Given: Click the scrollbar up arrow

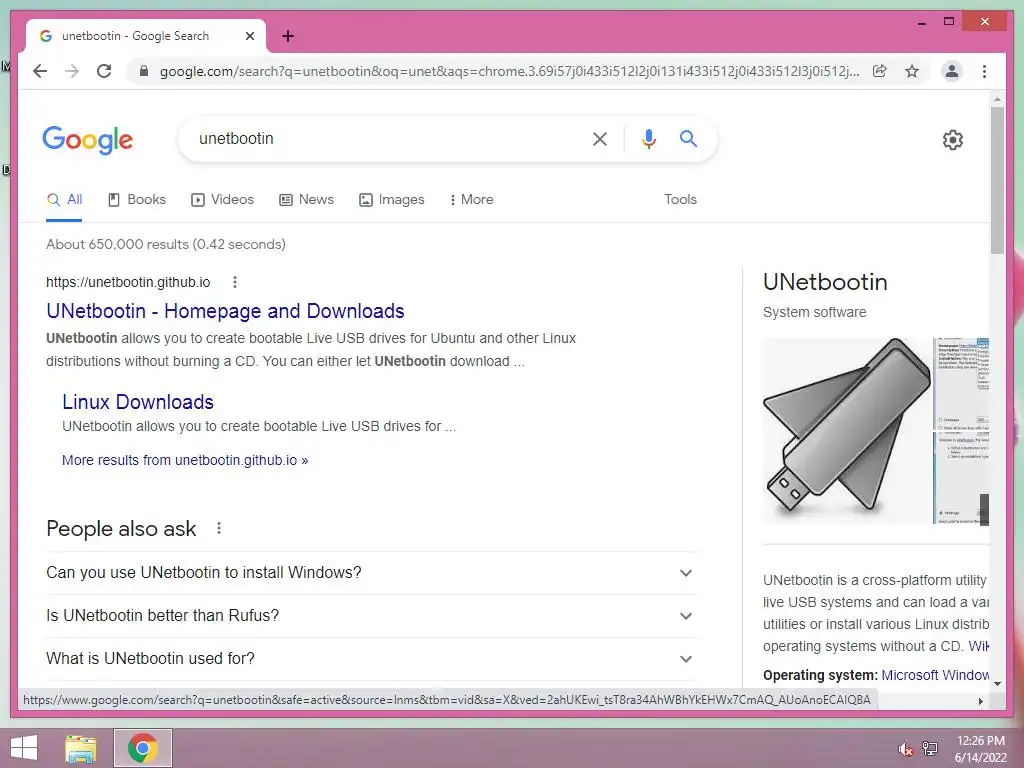Looking at the screenshot, I should point(997,99).
